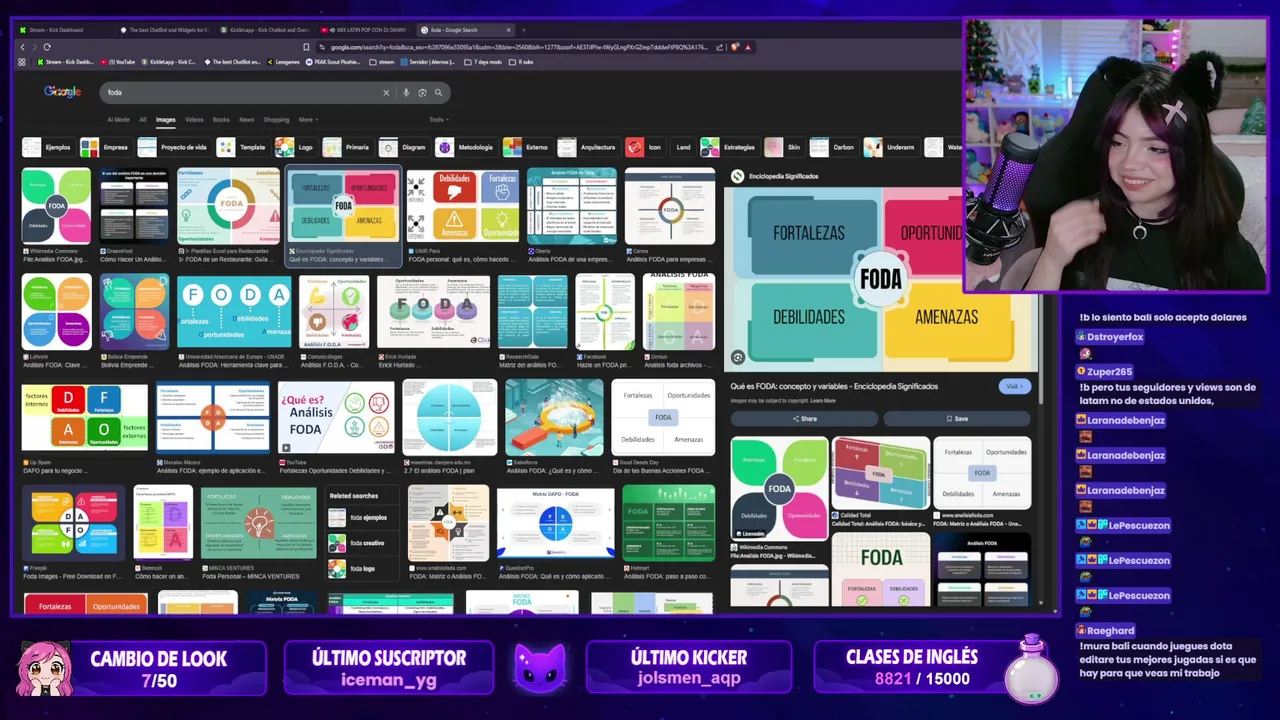Viewport: 1280px width, 720px height.
Task: Open Lessgames bookmark
Action: pos(283,62)
